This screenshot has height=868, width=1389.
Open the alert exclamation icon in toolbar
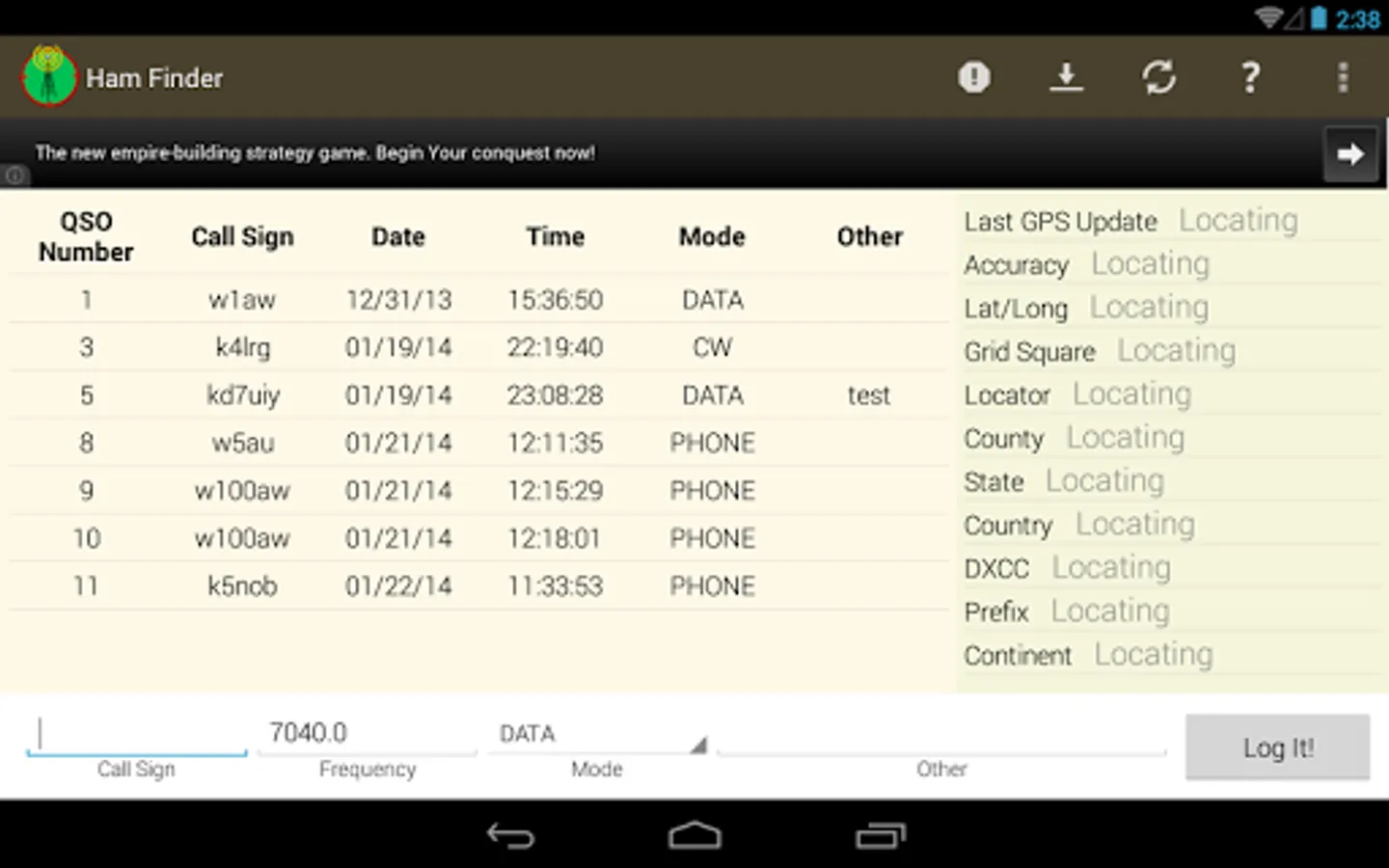click(974, 77)
